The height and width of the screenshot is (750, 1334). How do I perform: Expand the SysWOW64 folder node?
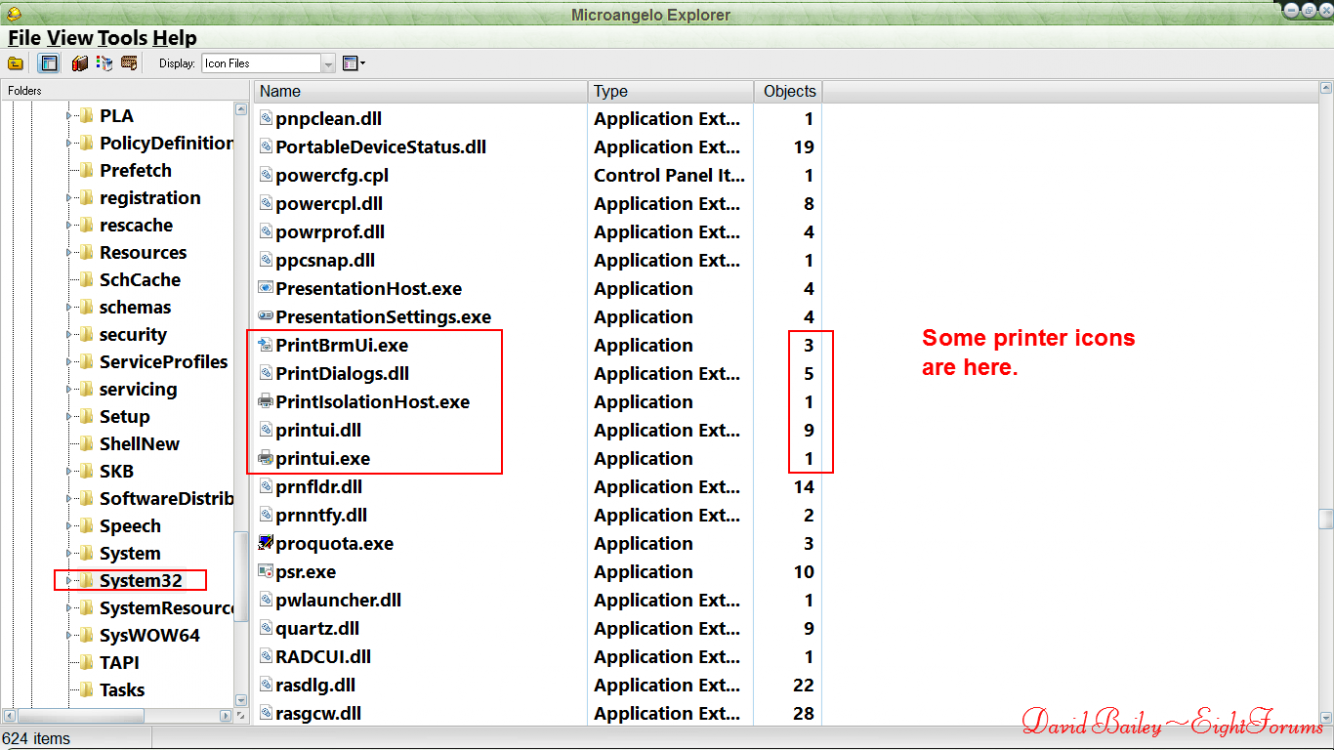pyautogui.click(x=70, y=635)
